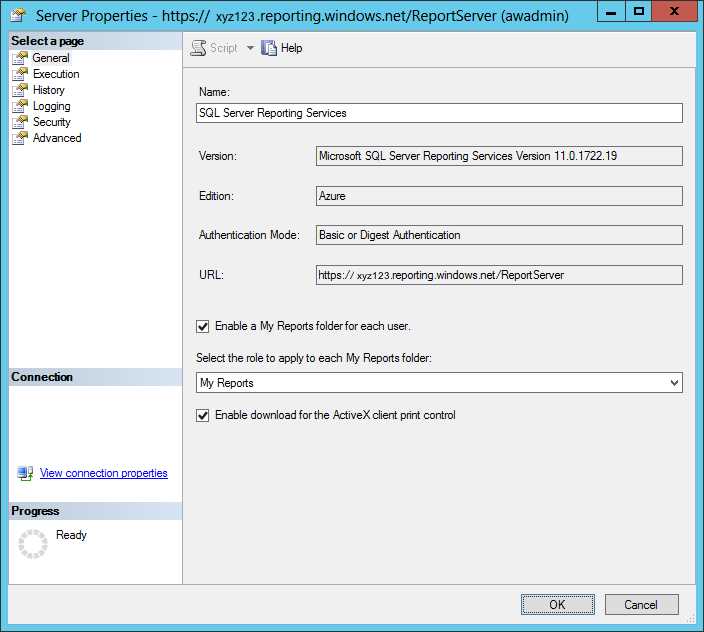
Task: Toggle Enable a My Reports folder checkbox
Action: (202, 326)
